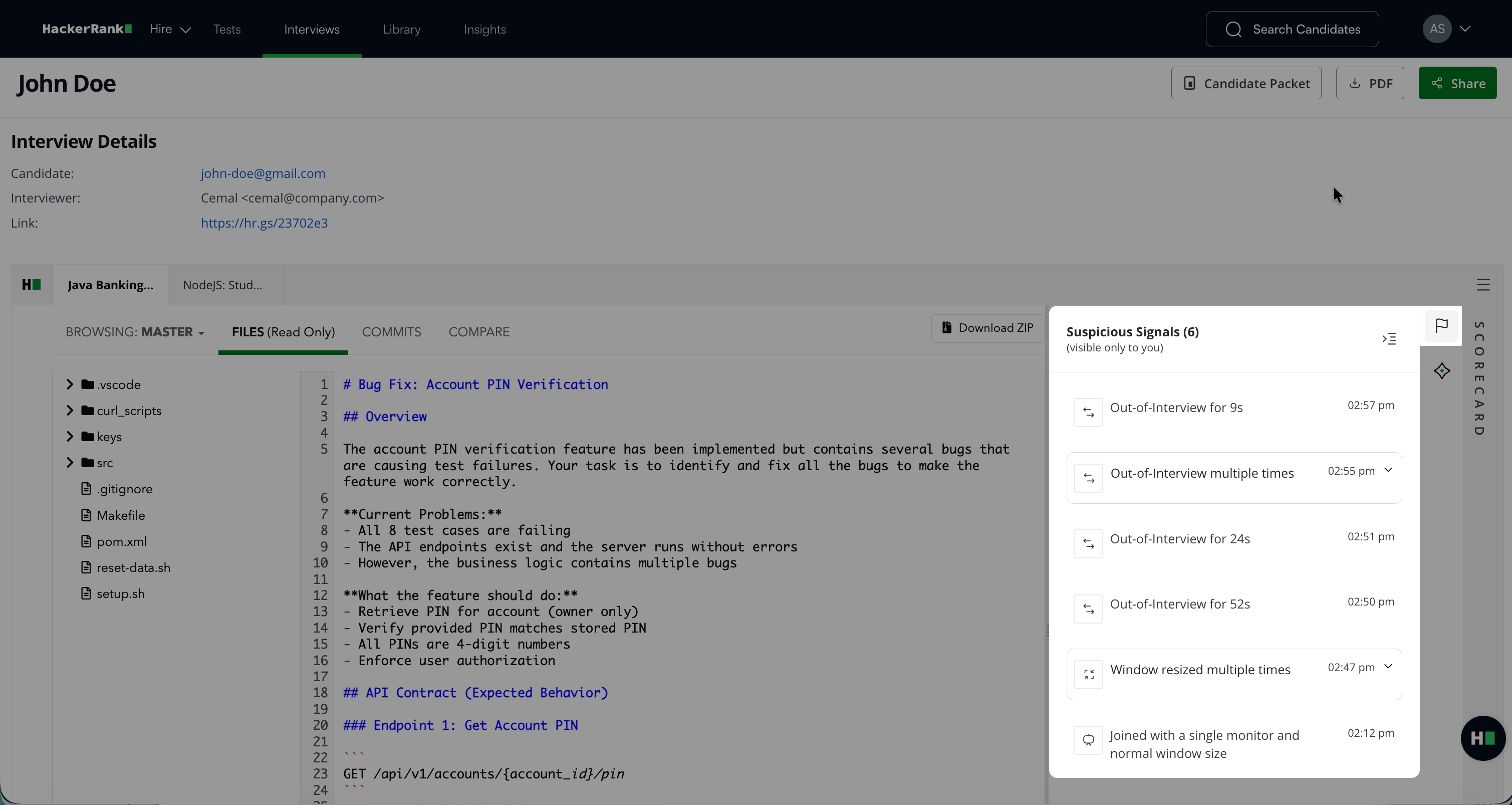The width and height of the screenshot is (1512, 805).
Task: Click the setup.sh file icon
Action: tap(86, 593)
